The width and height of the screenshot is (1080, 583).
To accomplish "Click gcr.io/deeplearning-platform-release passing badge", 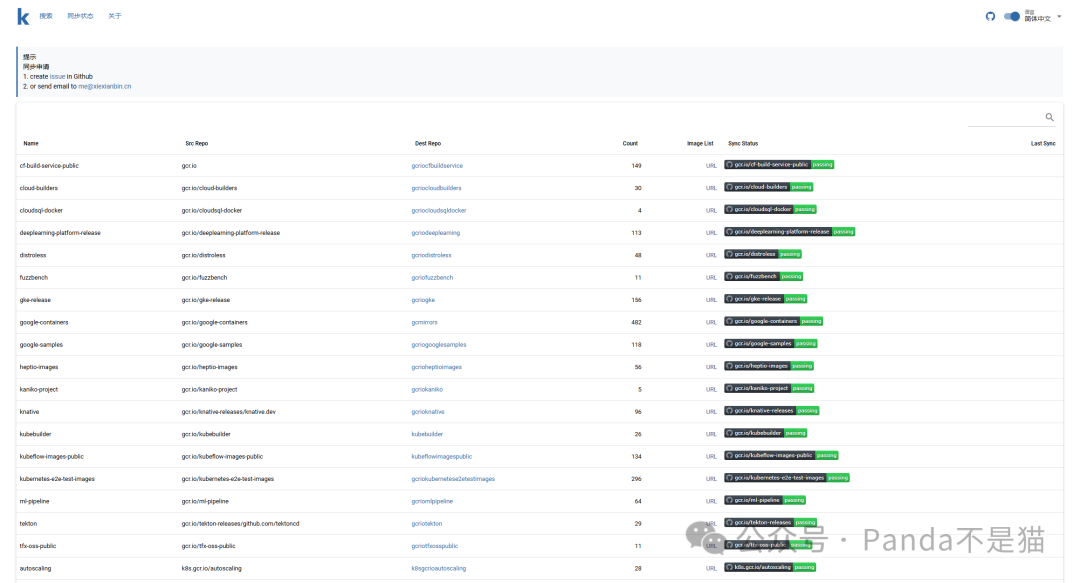I will click(x=789, y=232).
